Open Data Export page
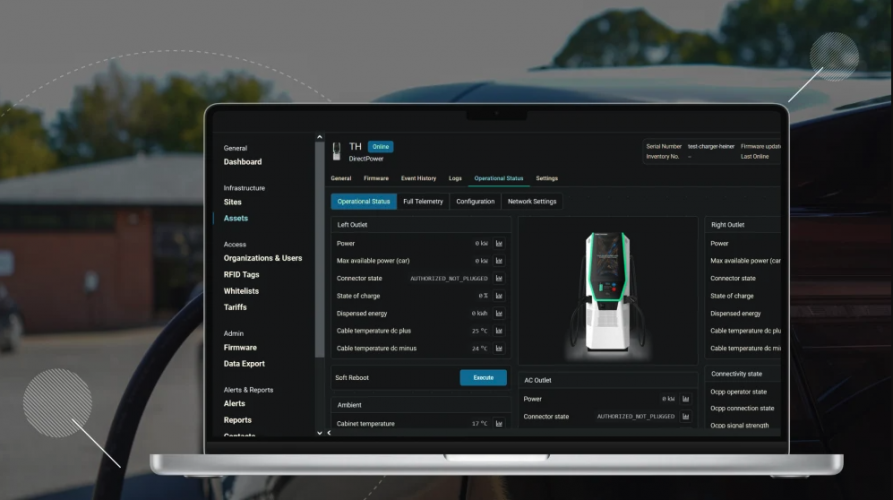The height and width of the screenshot is (500, 893). coord(244,364)
